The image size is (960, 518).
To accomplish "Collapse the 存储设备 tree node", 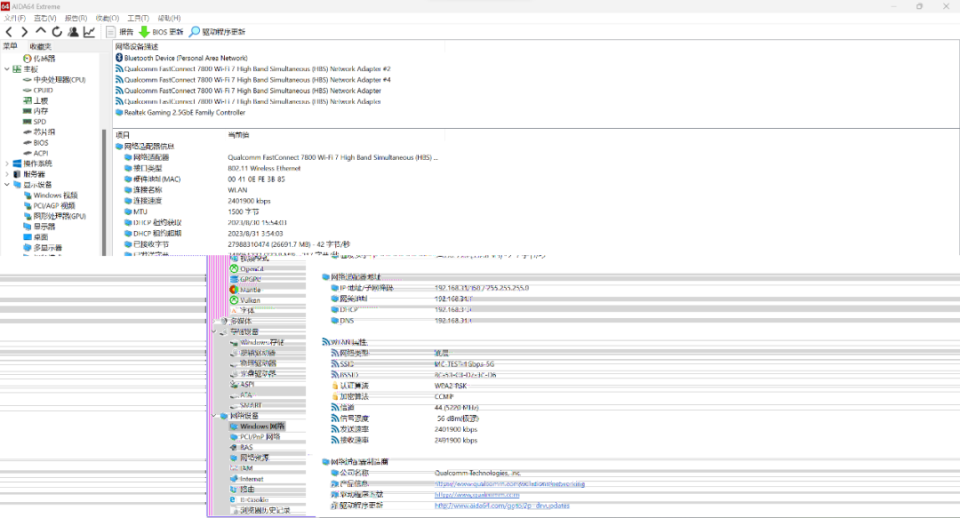I will (x=215, y=331).
